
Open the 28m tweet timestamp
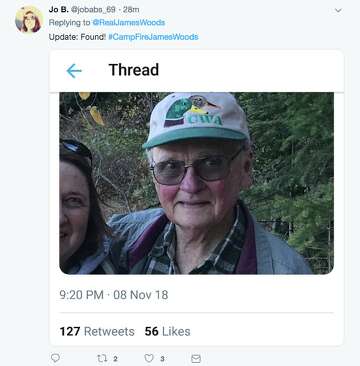131,9
